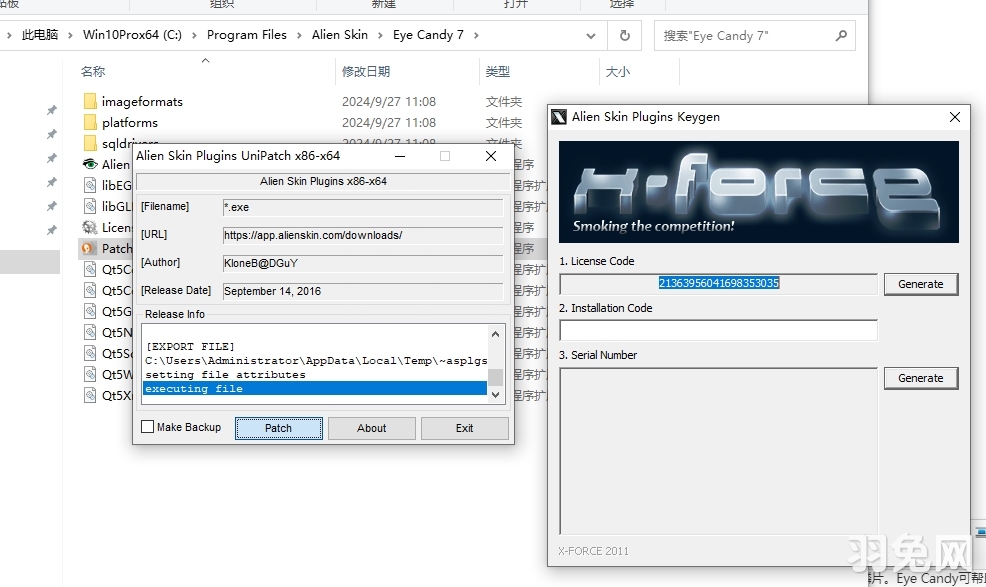Click the Patch file orange icon

[90, 248]
